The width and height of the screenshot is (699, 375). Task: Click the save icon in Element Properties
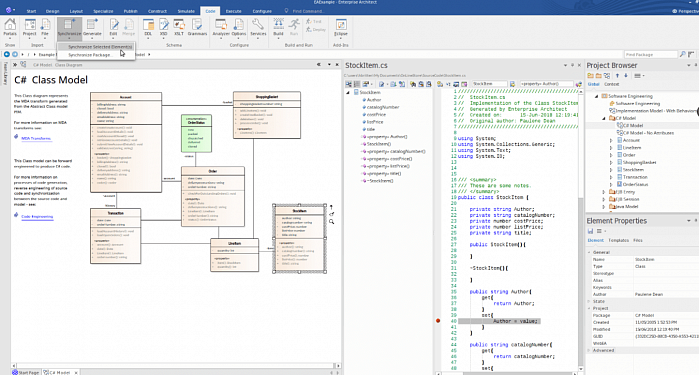click(591, 231)
